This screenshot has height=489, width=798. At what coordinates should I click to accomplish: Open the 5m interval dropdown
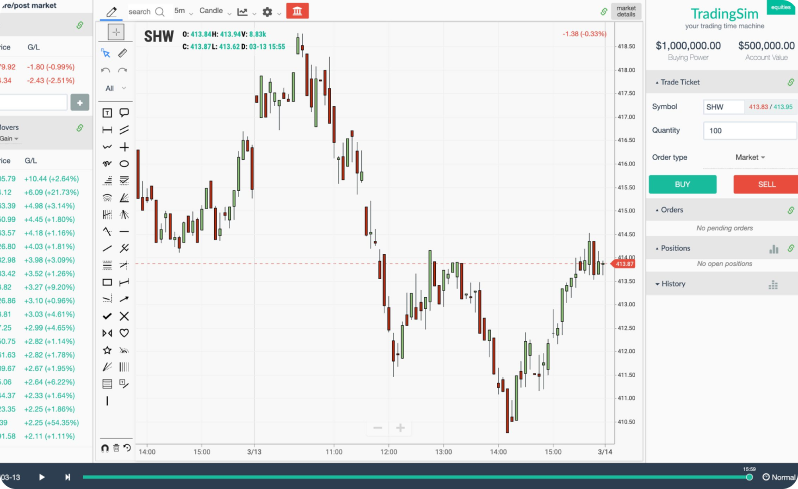tap(183, 11)
